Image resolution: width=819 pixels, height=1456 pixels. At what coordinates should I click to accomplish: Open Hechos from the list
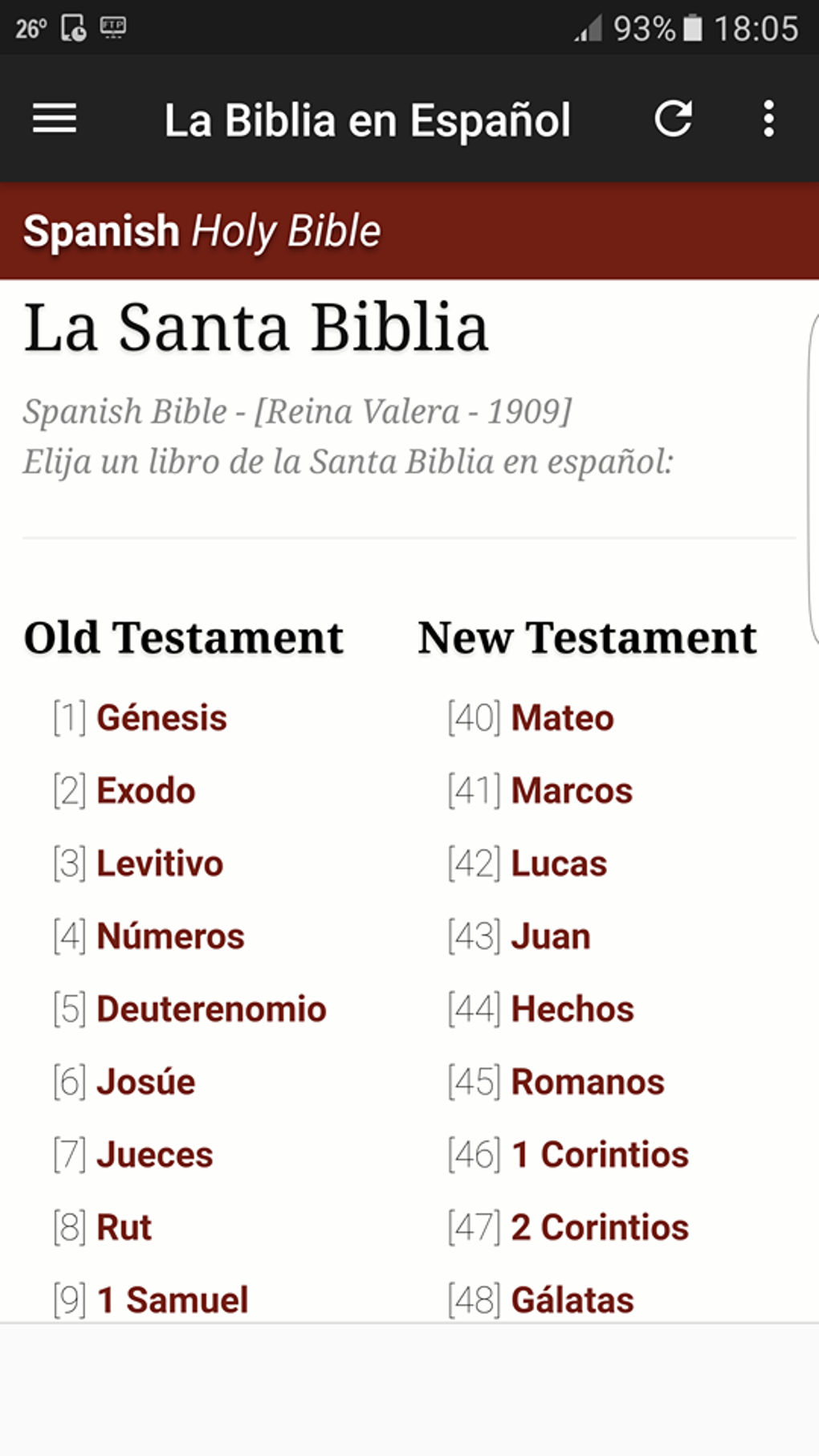pos(572,1009)
